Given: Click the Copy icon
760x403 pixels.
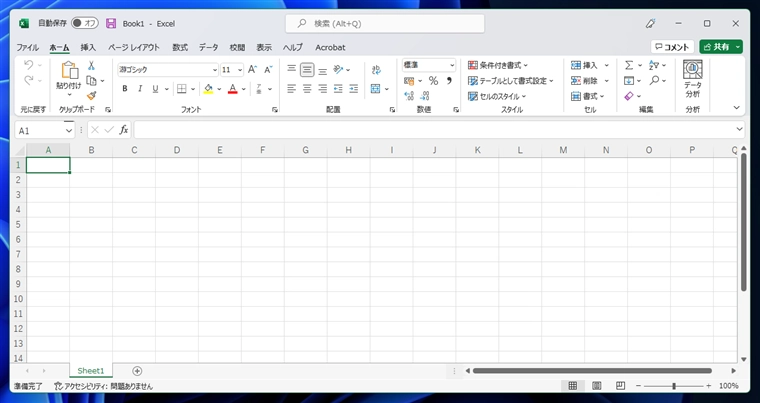Looking at the screenshot, I should [x=91, y=81].
